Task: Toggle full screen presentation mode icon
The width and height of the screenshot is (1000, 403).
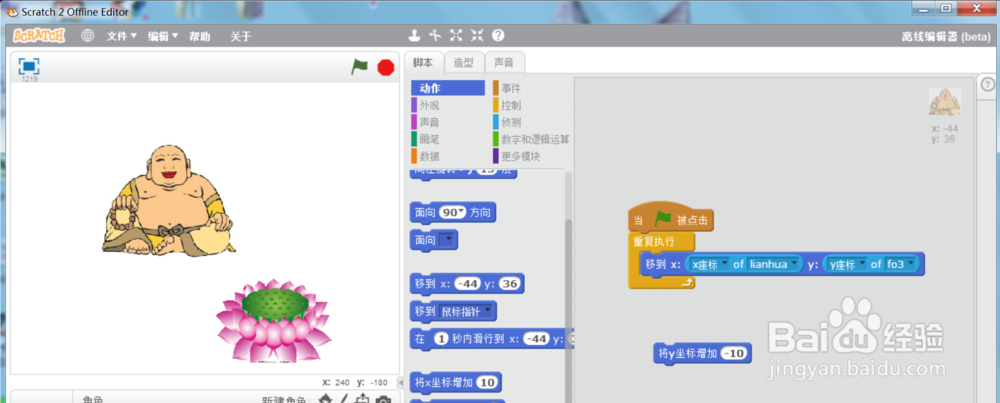Action: click(x=29, y=66)
